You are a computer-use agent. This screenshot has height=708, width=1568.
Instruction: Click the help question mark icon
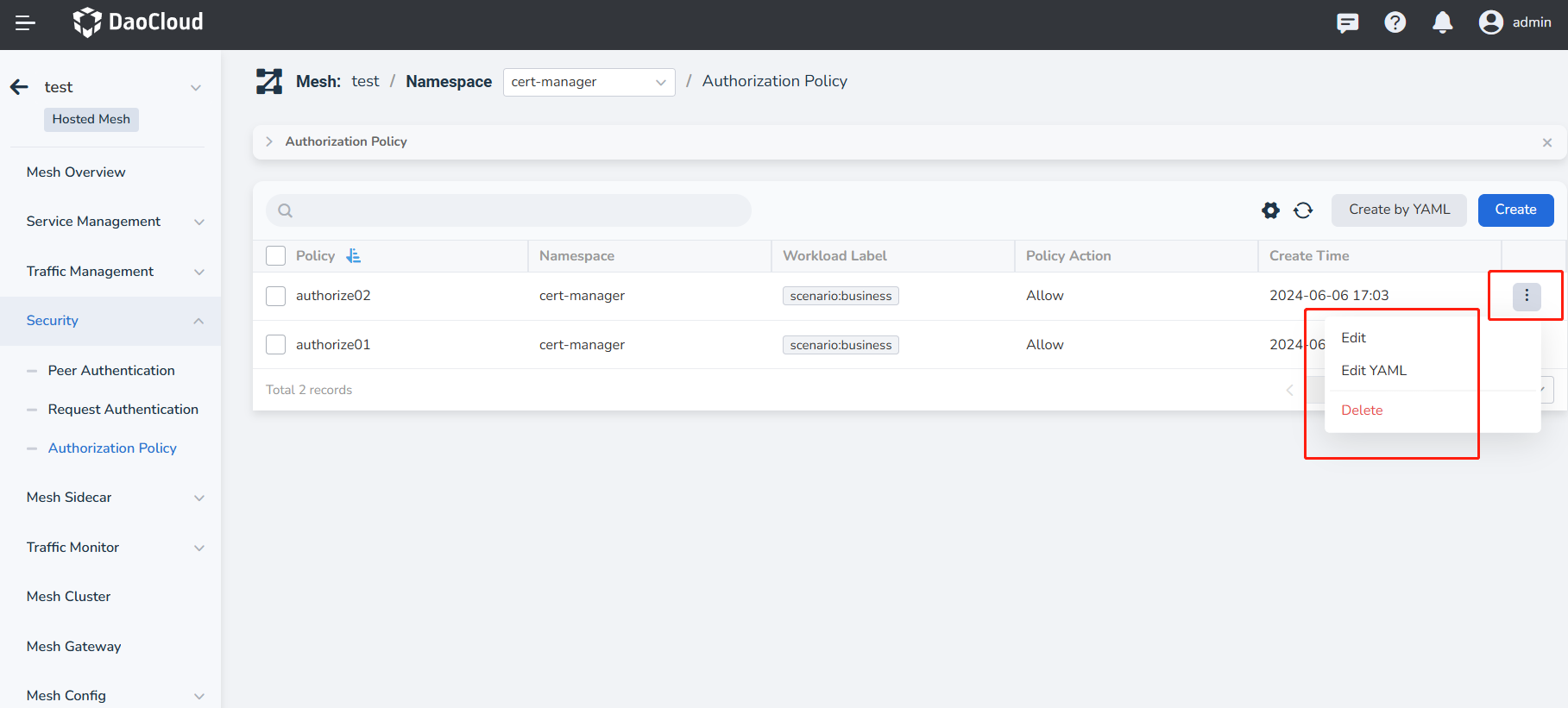tap(1395, 23)
